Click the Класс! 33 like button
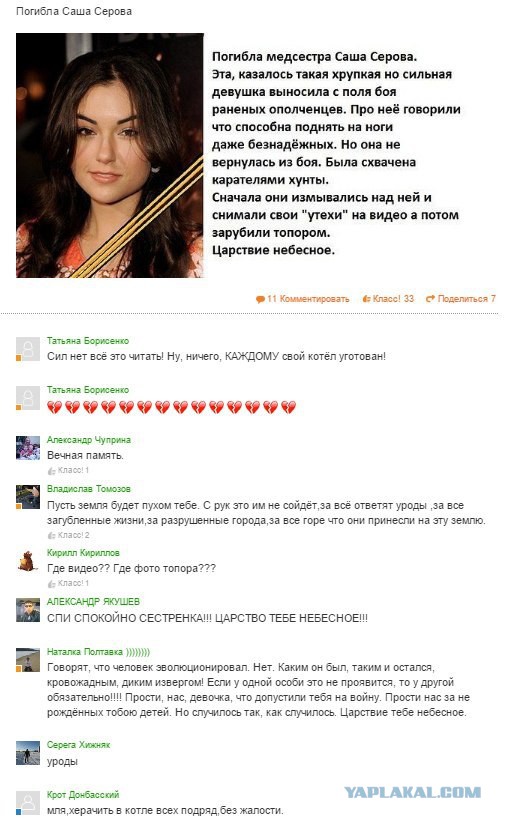The width and height of the screenshot is (507, 822). [x=388, y=299]
